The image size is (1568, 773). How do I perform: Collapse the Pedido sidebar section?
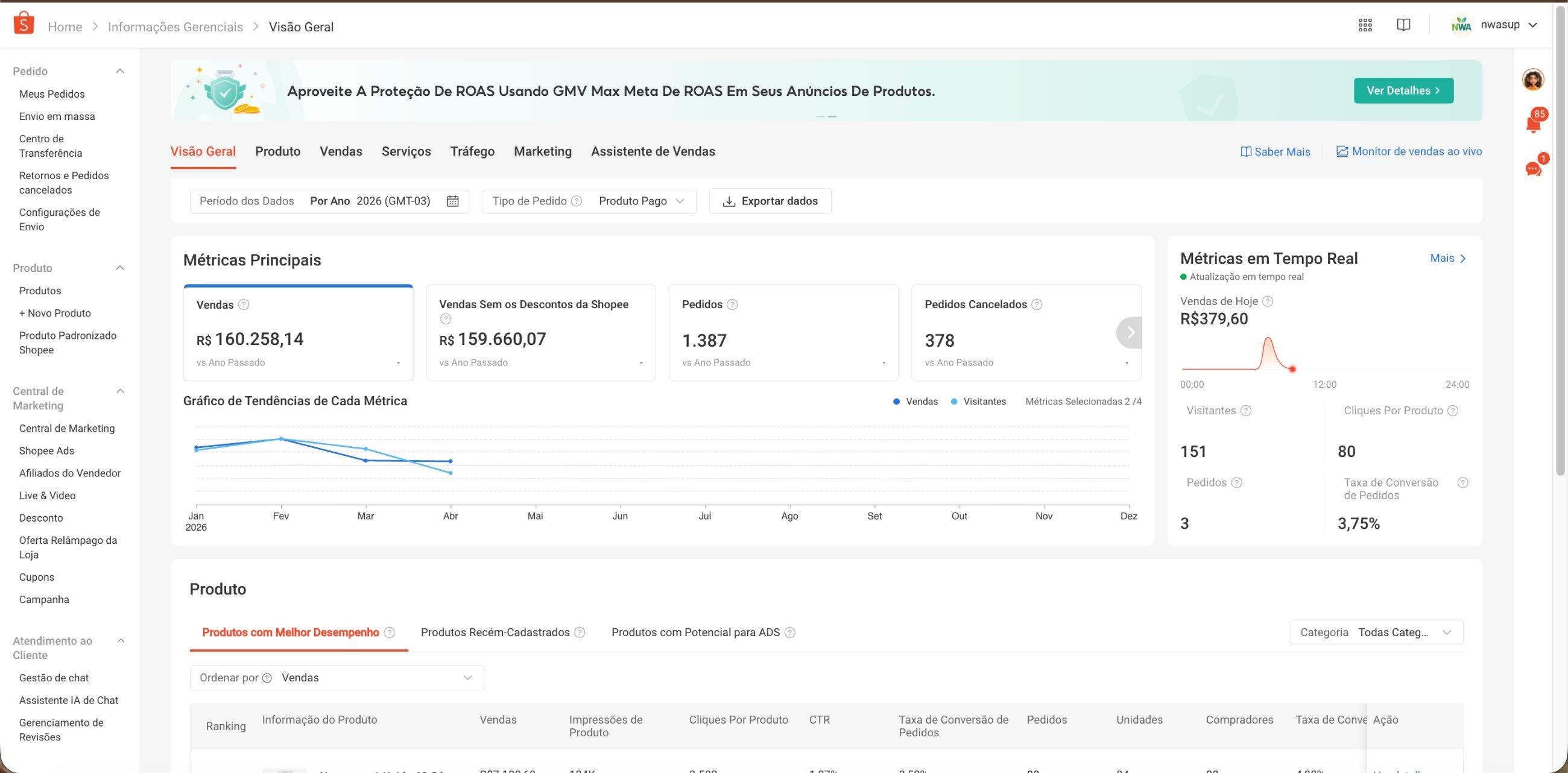120,71
